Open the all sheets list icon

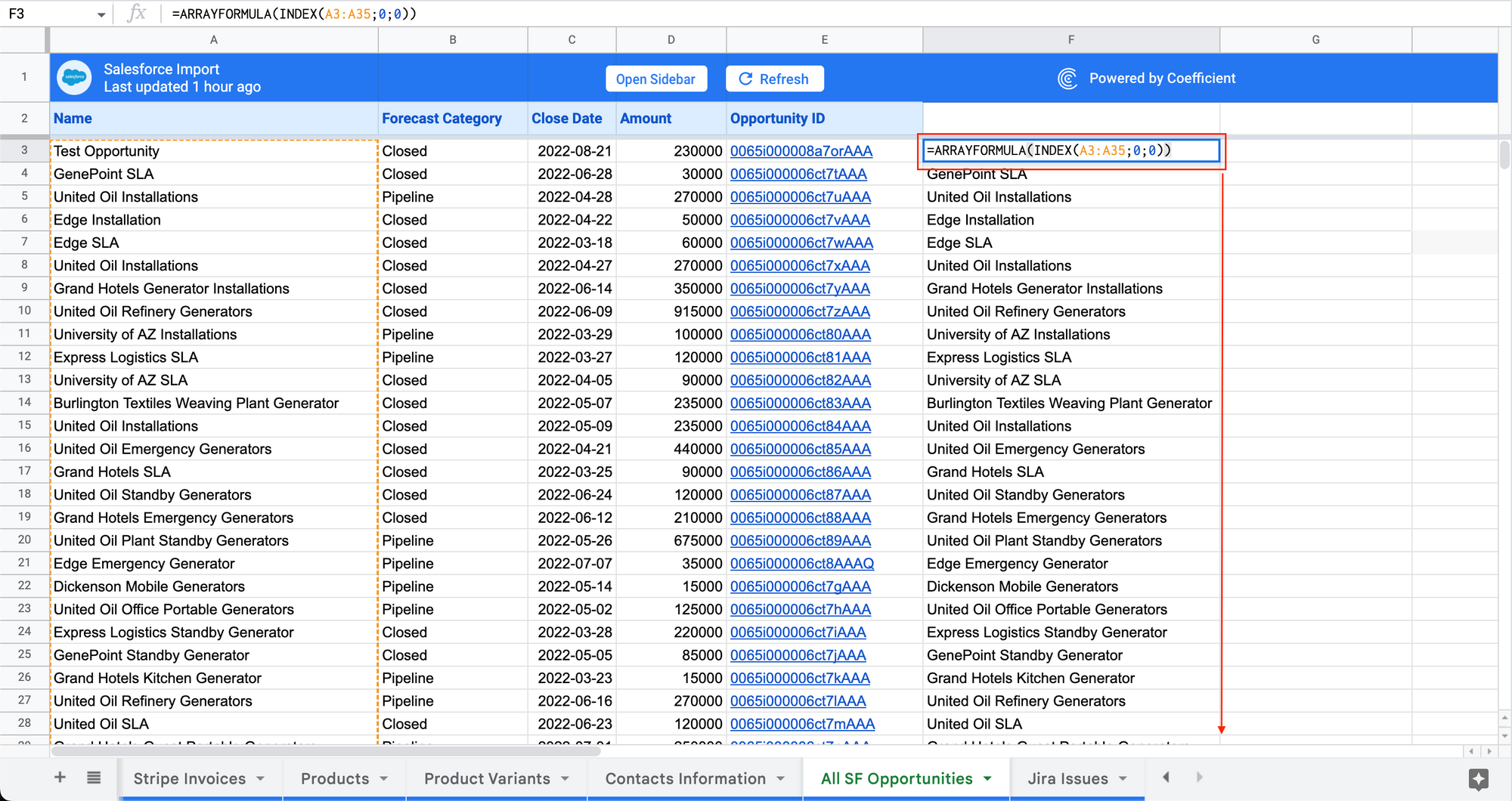pos(94,778)
